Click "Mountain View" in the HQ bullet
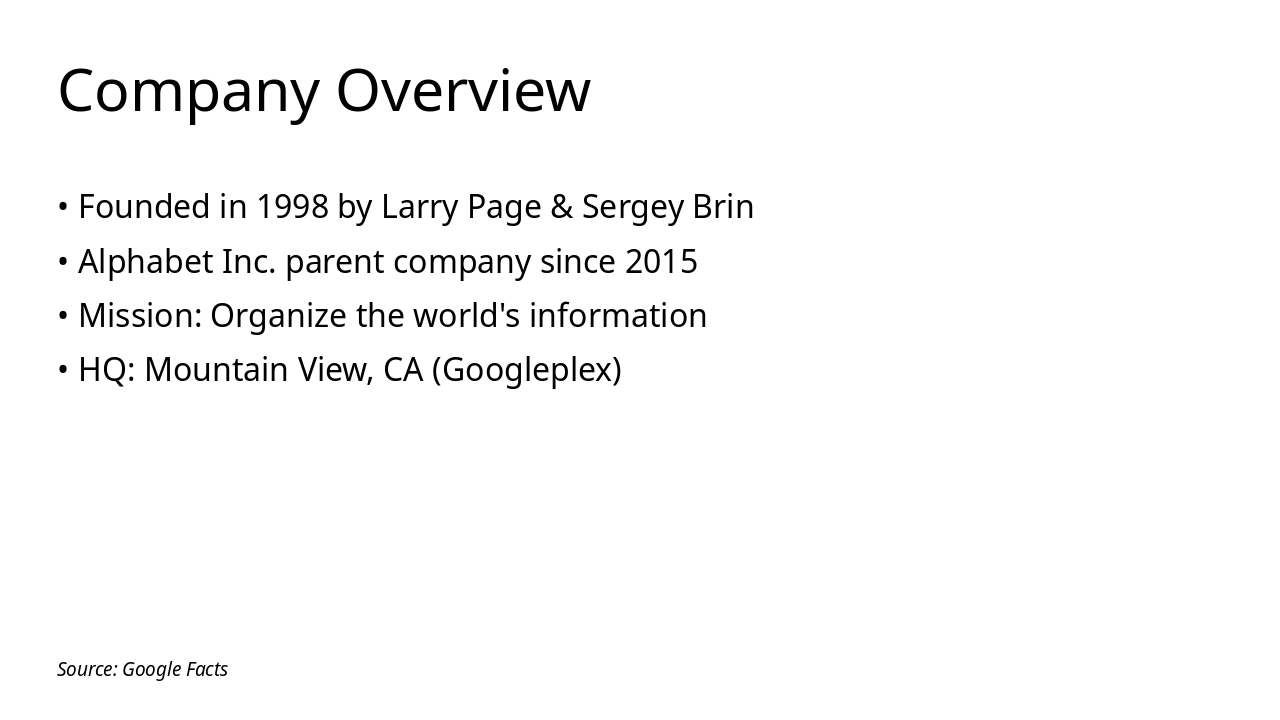Screen dimensions: 1280x720 [x=258, y=370]
